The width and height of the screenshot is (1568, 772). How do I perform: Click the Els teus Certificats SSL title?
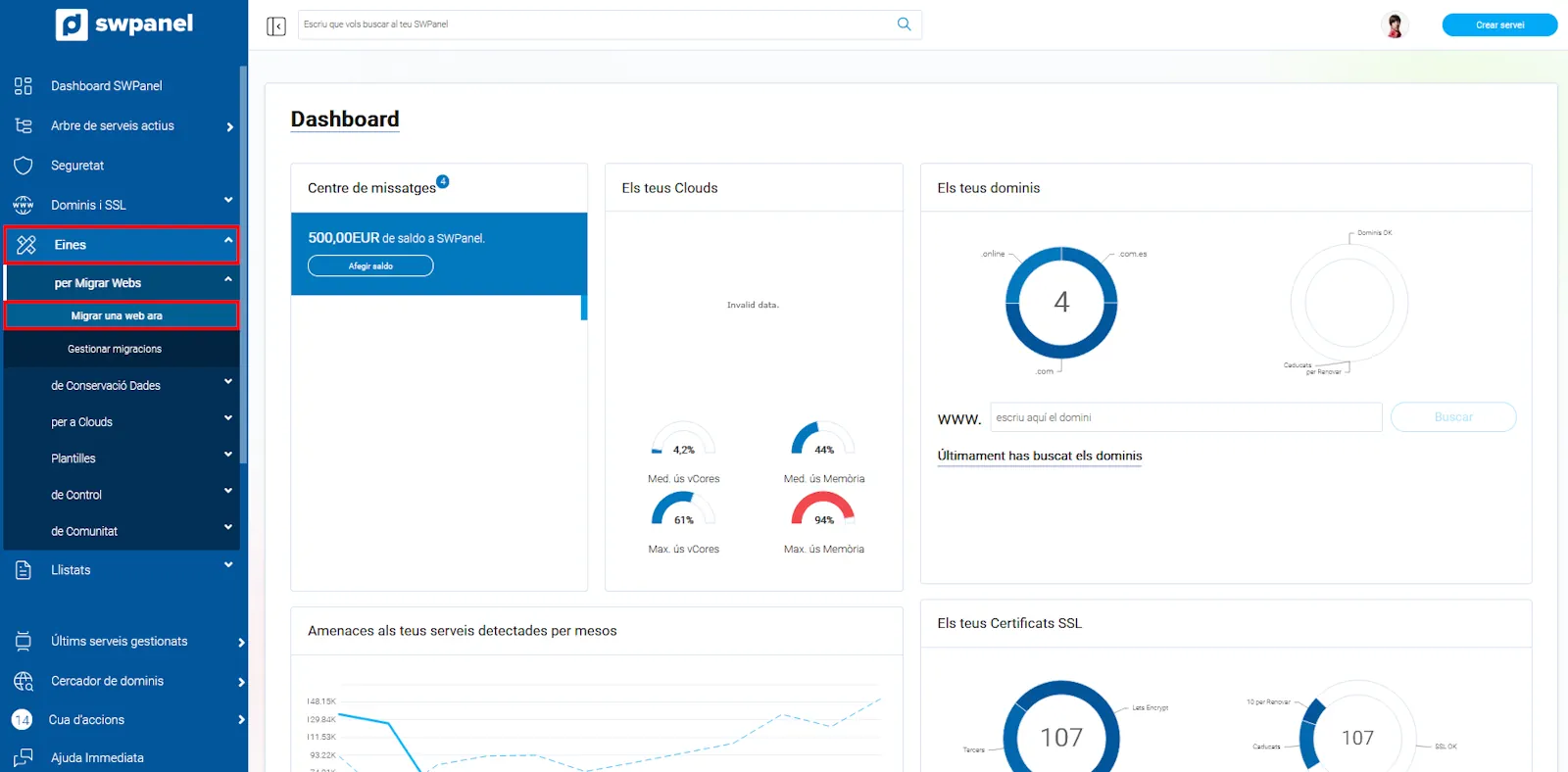pos(1009,623)
